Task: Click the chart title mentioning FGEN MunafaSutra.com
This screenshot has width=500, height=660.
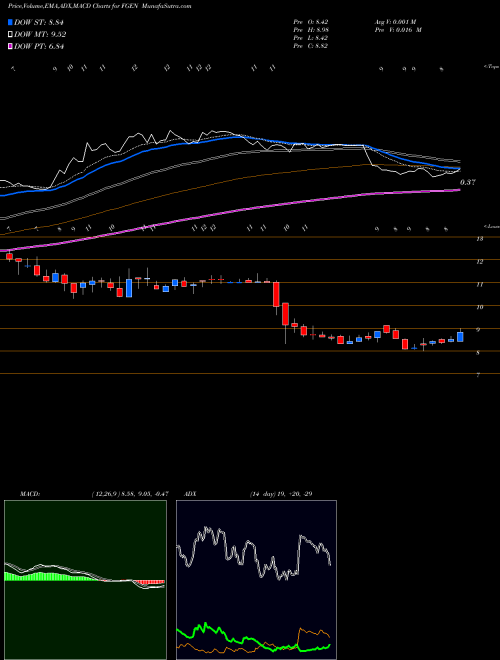Action: pos(99,6)
